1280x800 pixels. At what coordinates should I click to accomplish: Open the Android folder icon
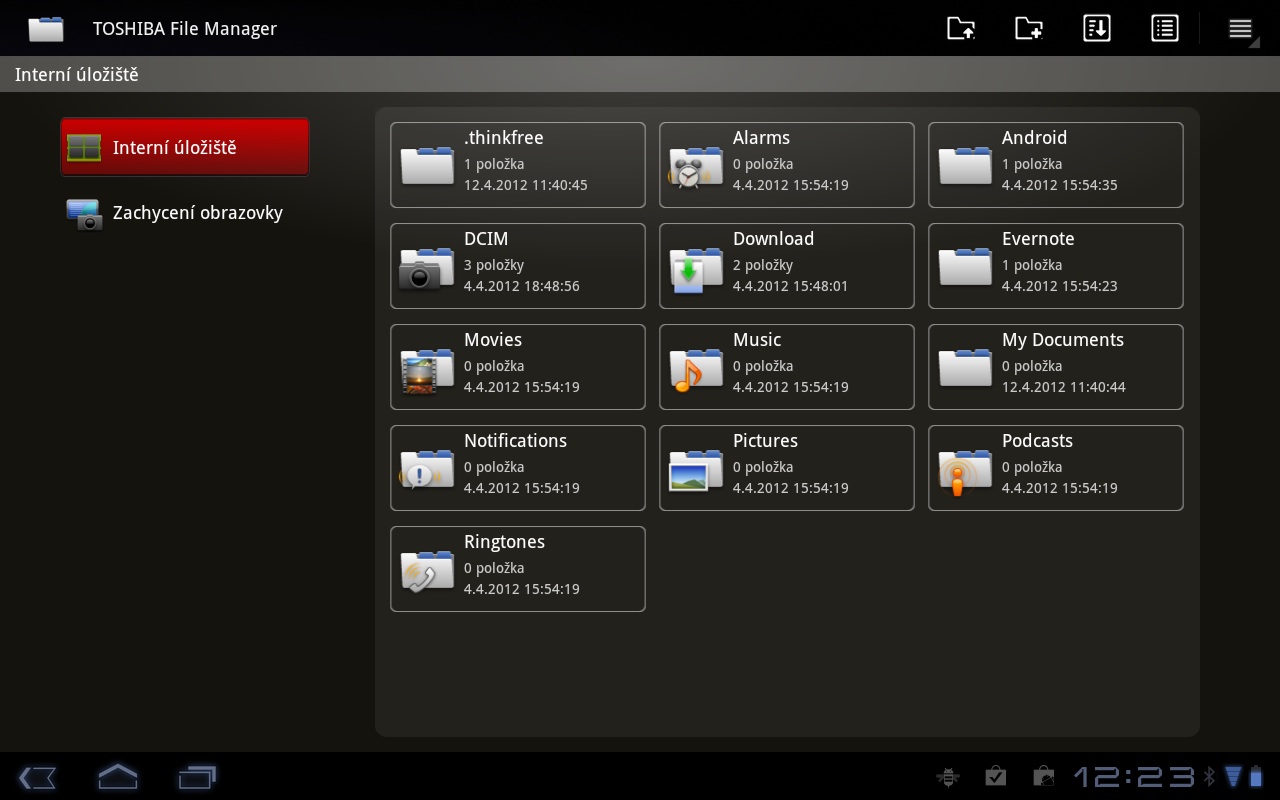(x=965, y=165)
